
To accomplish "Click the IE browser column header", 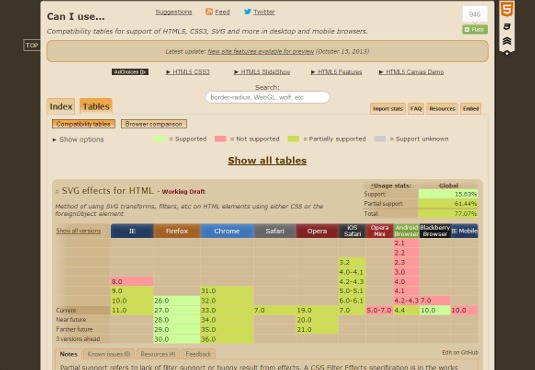I will [132, 231].
